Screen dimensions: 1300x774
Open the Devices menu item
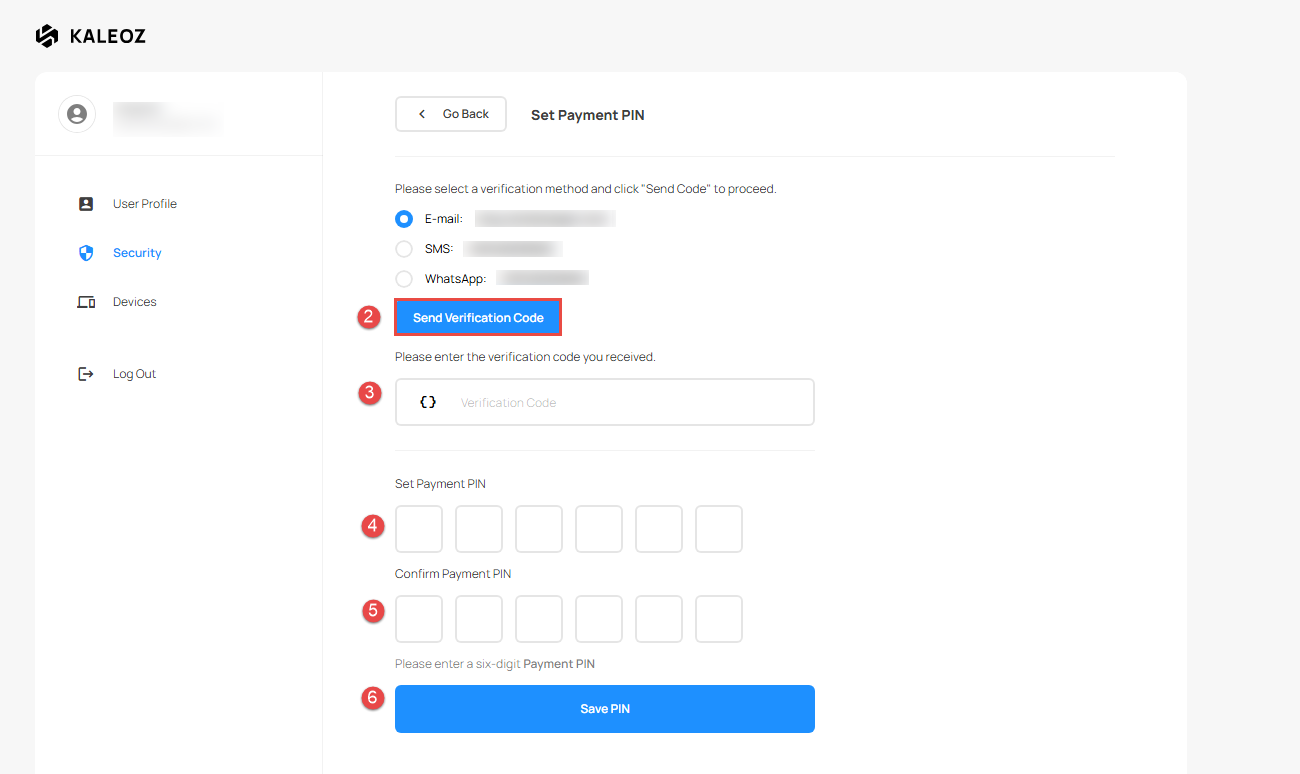pyautogui.click(x=135, y=302)
